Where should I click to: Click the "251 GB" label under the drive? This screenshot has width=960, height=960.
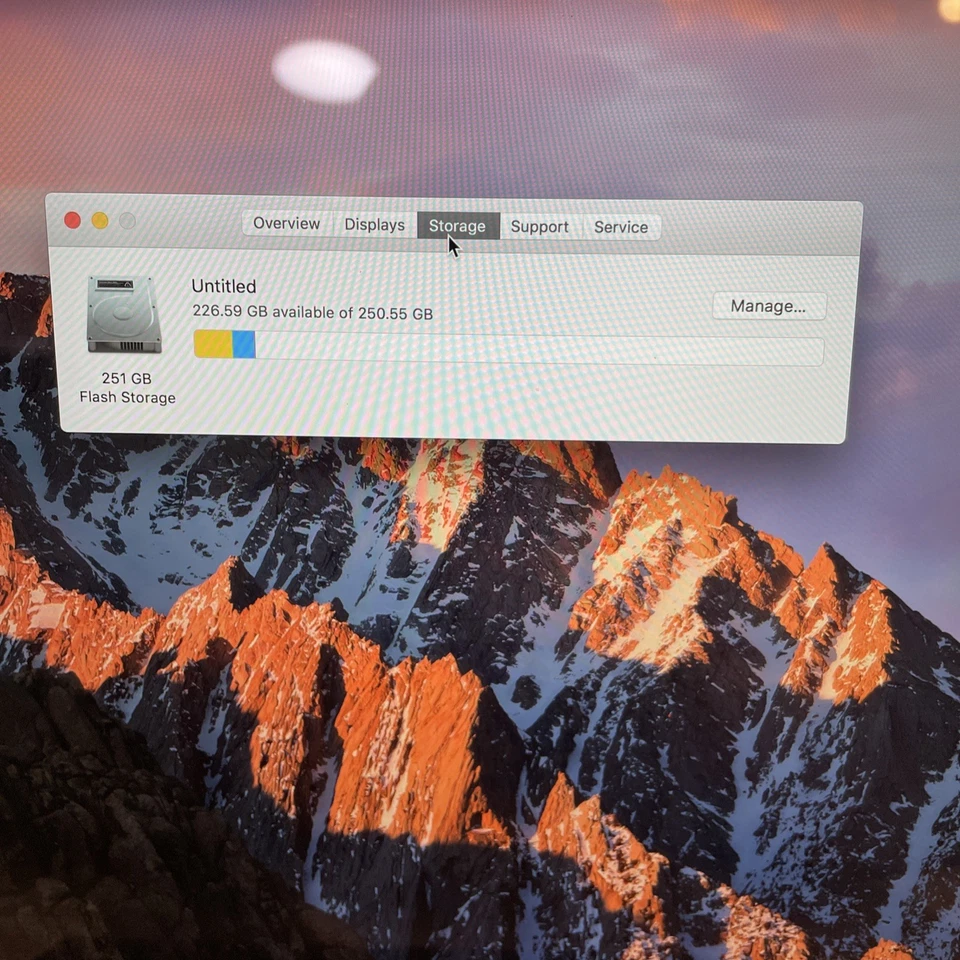click(126, 378)
